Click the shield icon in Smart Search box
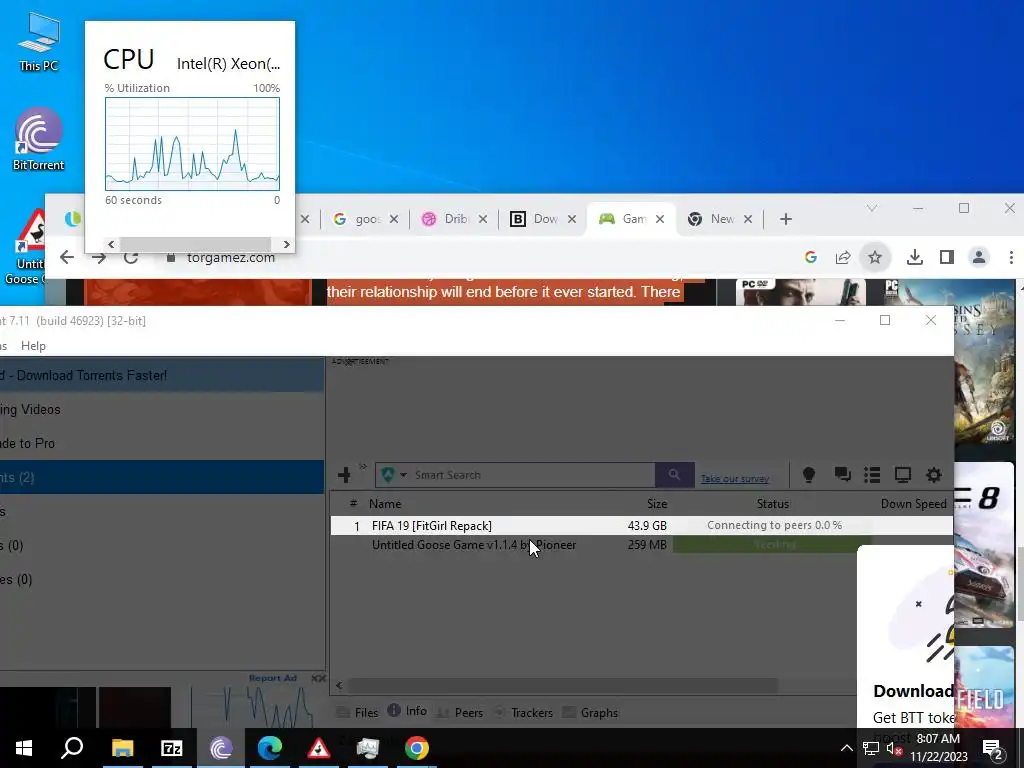1024x768 pixels. pos(387,475)
